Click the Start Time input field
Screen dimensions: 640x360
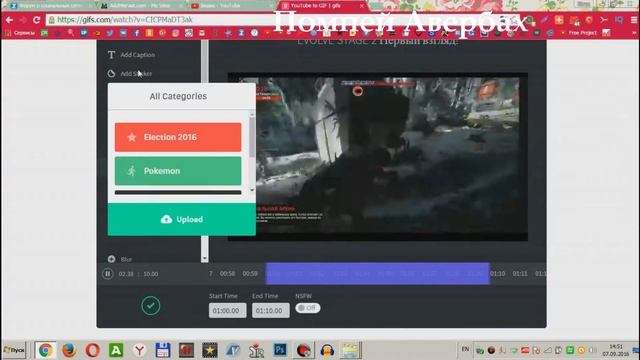[x=227, y=310]
